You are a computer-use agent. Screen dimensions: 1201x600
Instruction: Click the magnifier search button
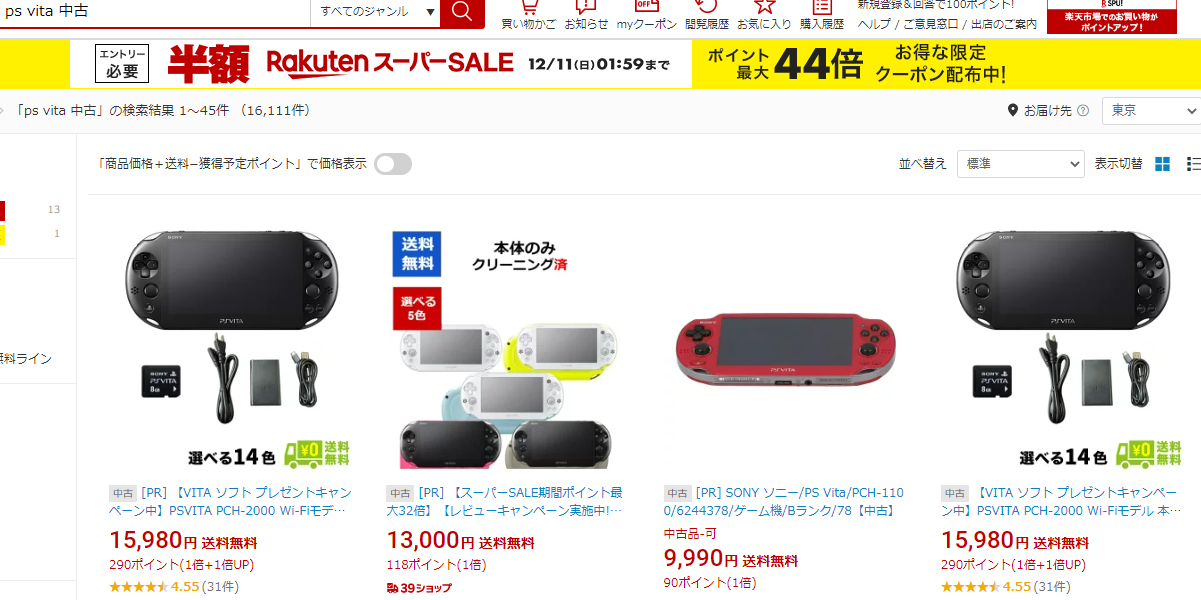[462, 12]
